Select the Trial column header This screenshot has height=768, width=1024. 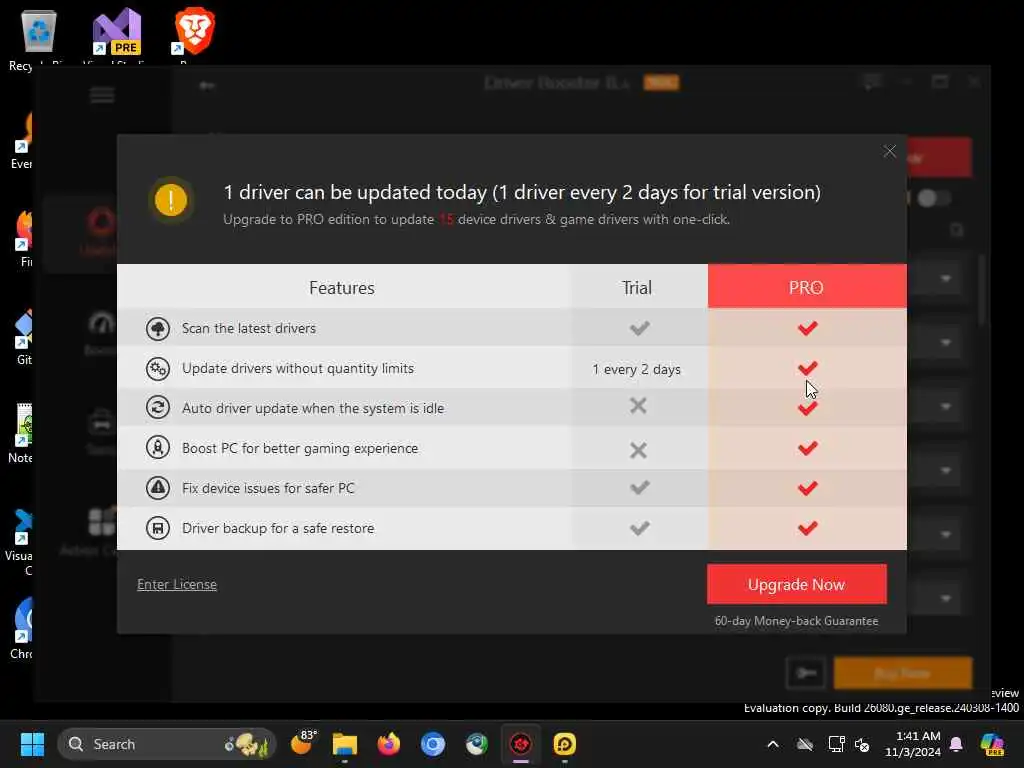(x=637, y=287)
